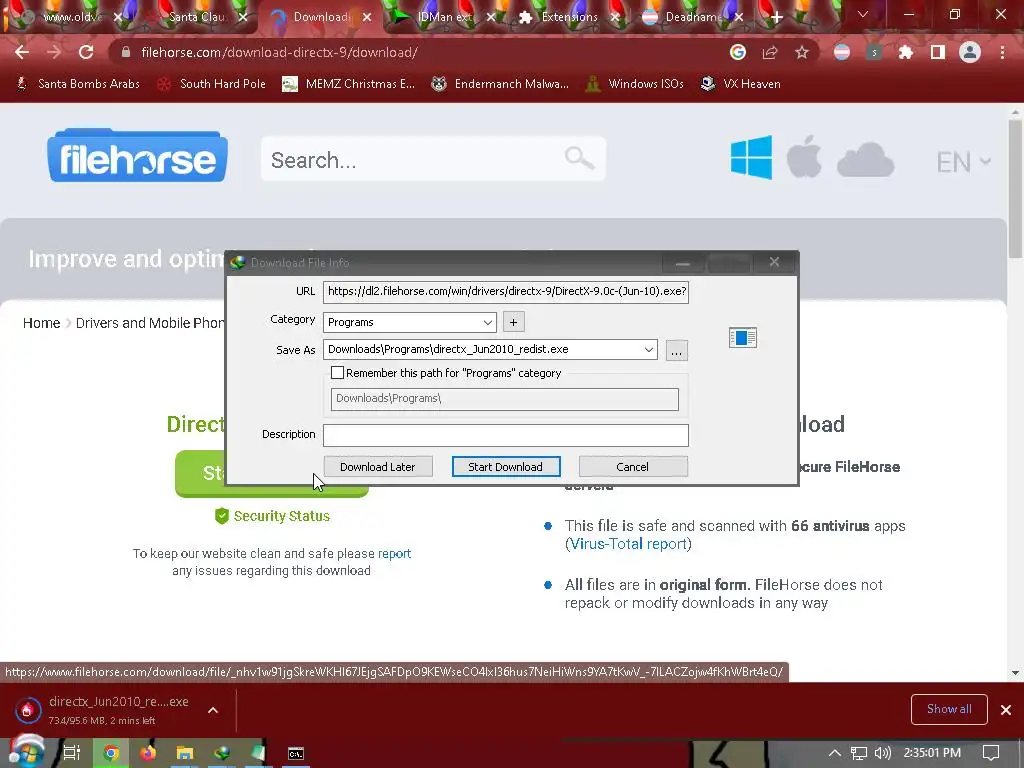Expand the Category Programs dropdown
The width and height of the screenshot is (1024, 768).
tap(487, 322)
